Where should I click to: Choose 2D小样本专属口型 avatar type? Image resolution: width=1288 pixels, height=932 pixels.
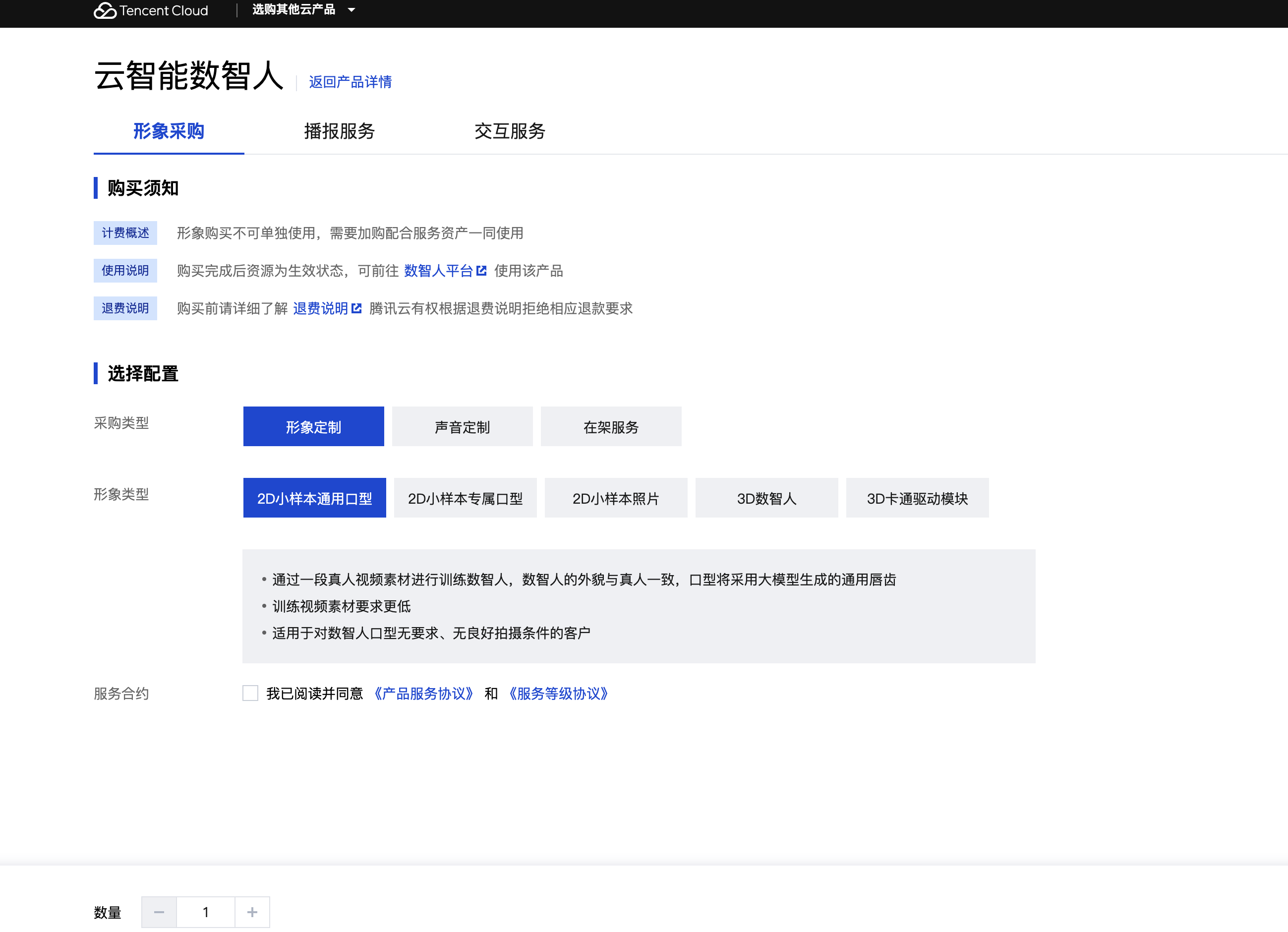465,498
